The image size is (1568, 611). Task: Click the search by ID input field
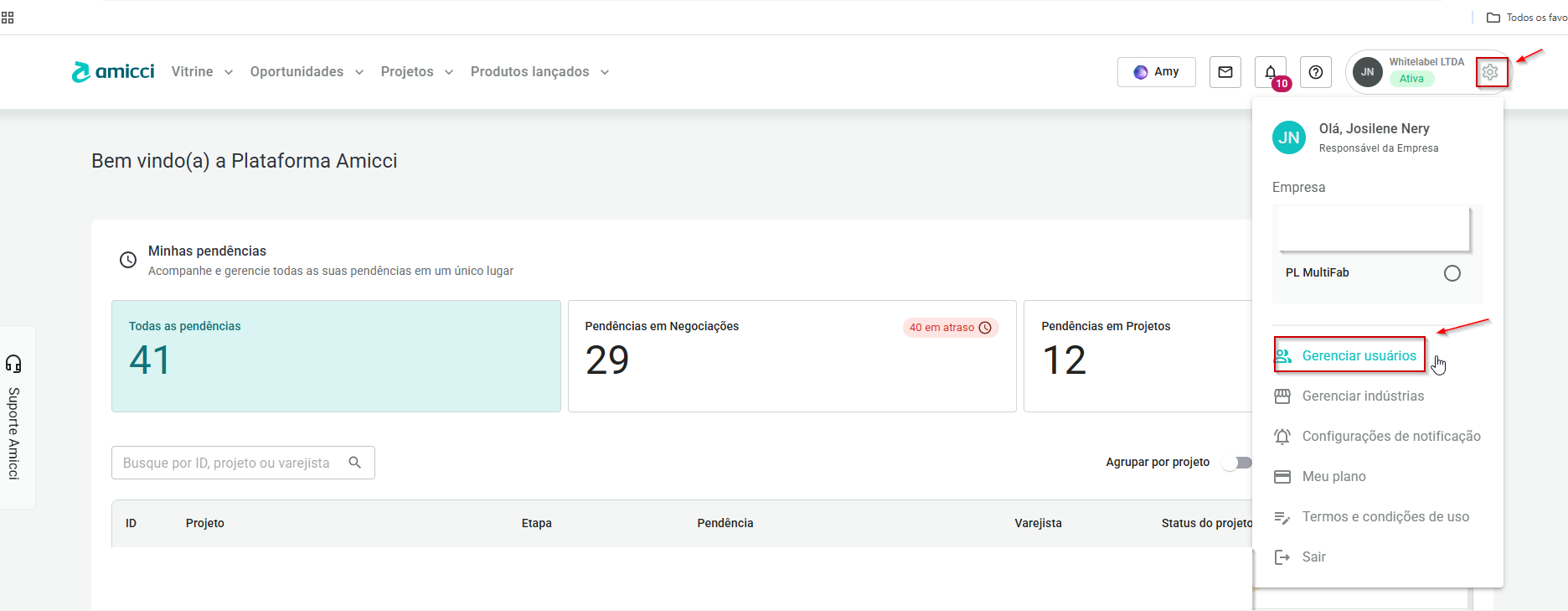[x=226, y=463]
